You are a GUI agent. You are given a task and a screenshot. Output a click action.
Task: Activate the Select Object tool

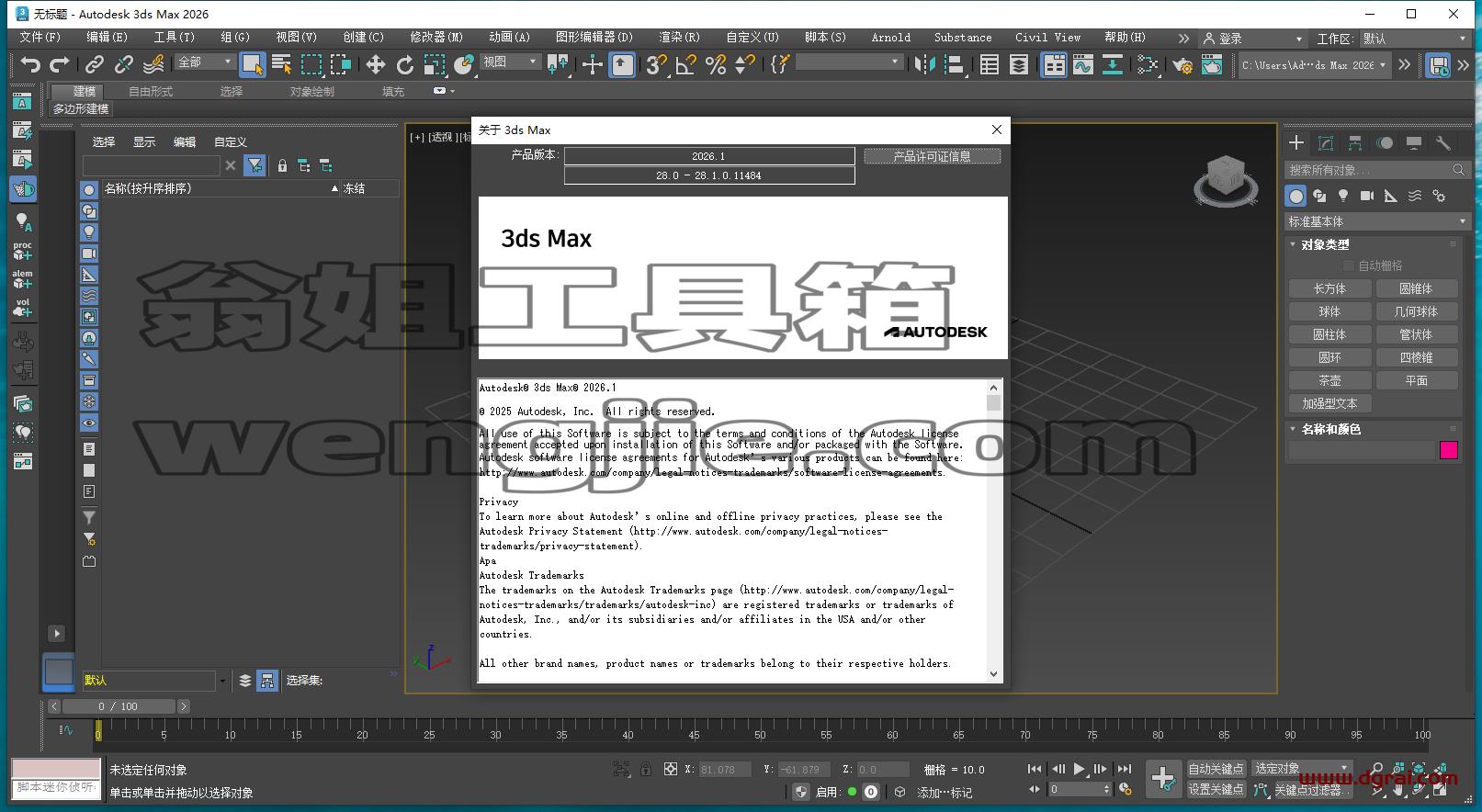(253, 64)
